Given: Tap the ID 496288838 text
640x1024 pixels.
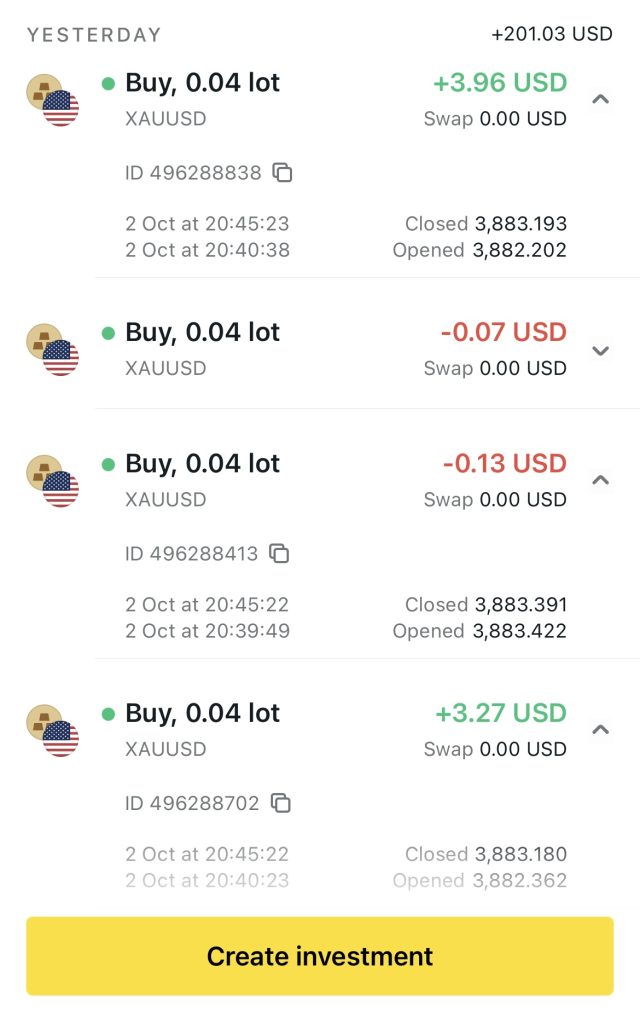Looking at the screenshot, I should pyautogui.click(x=193, y=173).
